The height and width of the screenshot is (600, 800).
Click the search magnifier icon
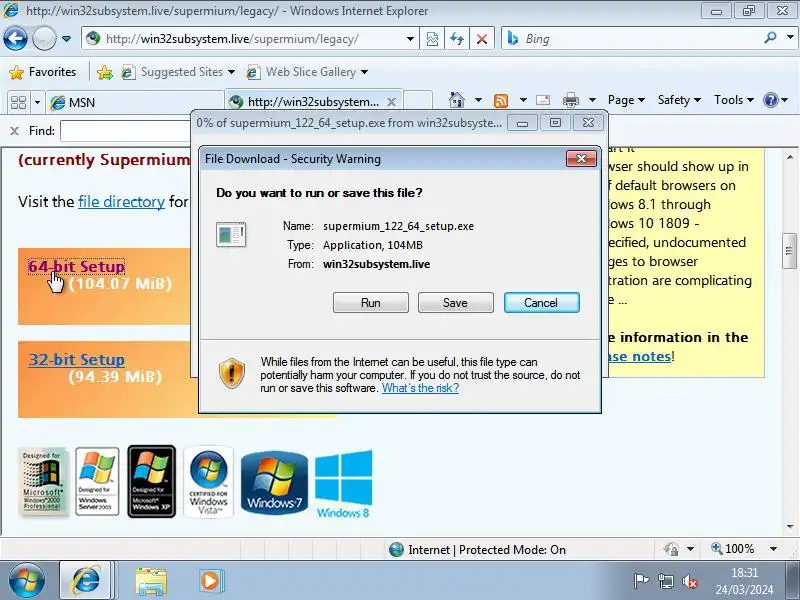[x=771, y=37]
